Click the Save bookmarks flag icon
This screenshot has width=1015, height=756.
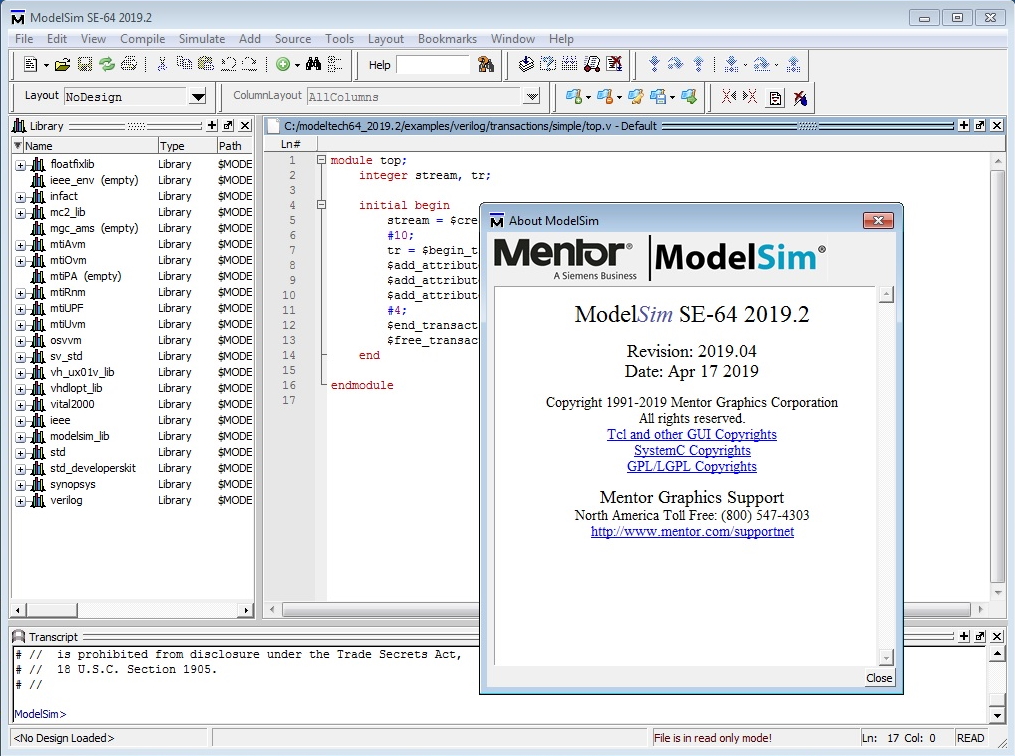tap(658, 97)
